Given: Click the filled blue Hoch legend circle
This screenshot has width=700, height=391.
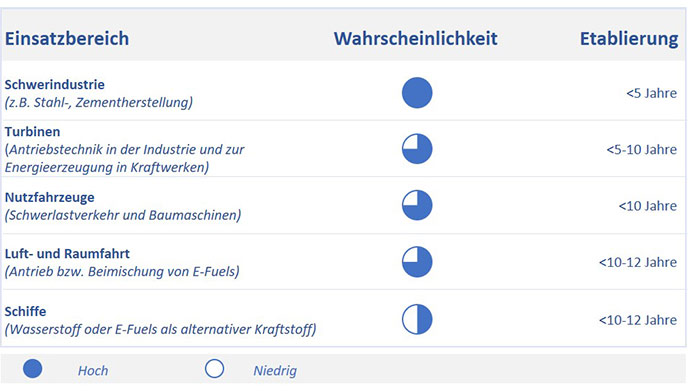Looking at the screenshot, I should [33, 369].
